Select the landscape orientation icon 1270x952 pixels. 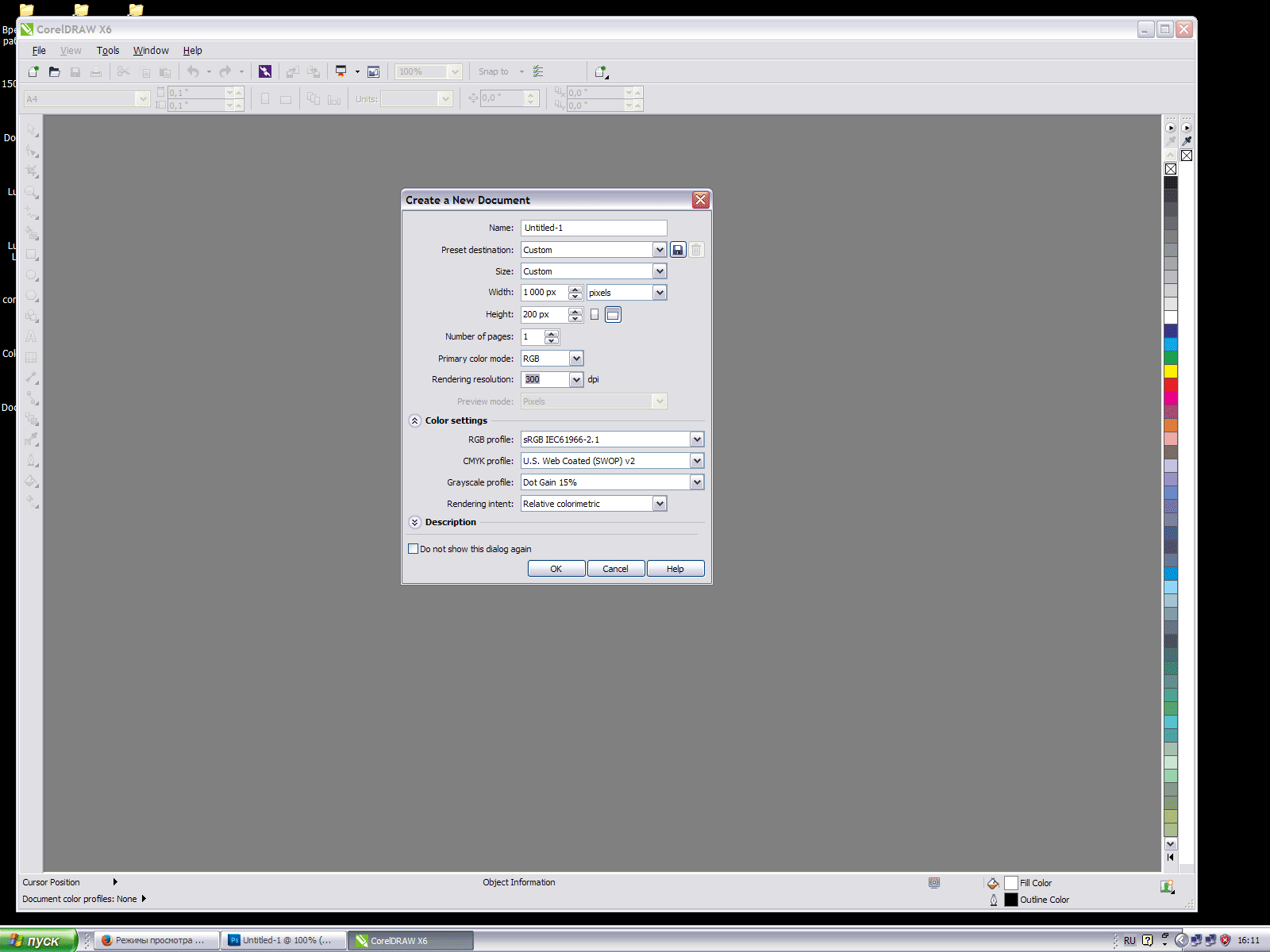click(613, 315)
